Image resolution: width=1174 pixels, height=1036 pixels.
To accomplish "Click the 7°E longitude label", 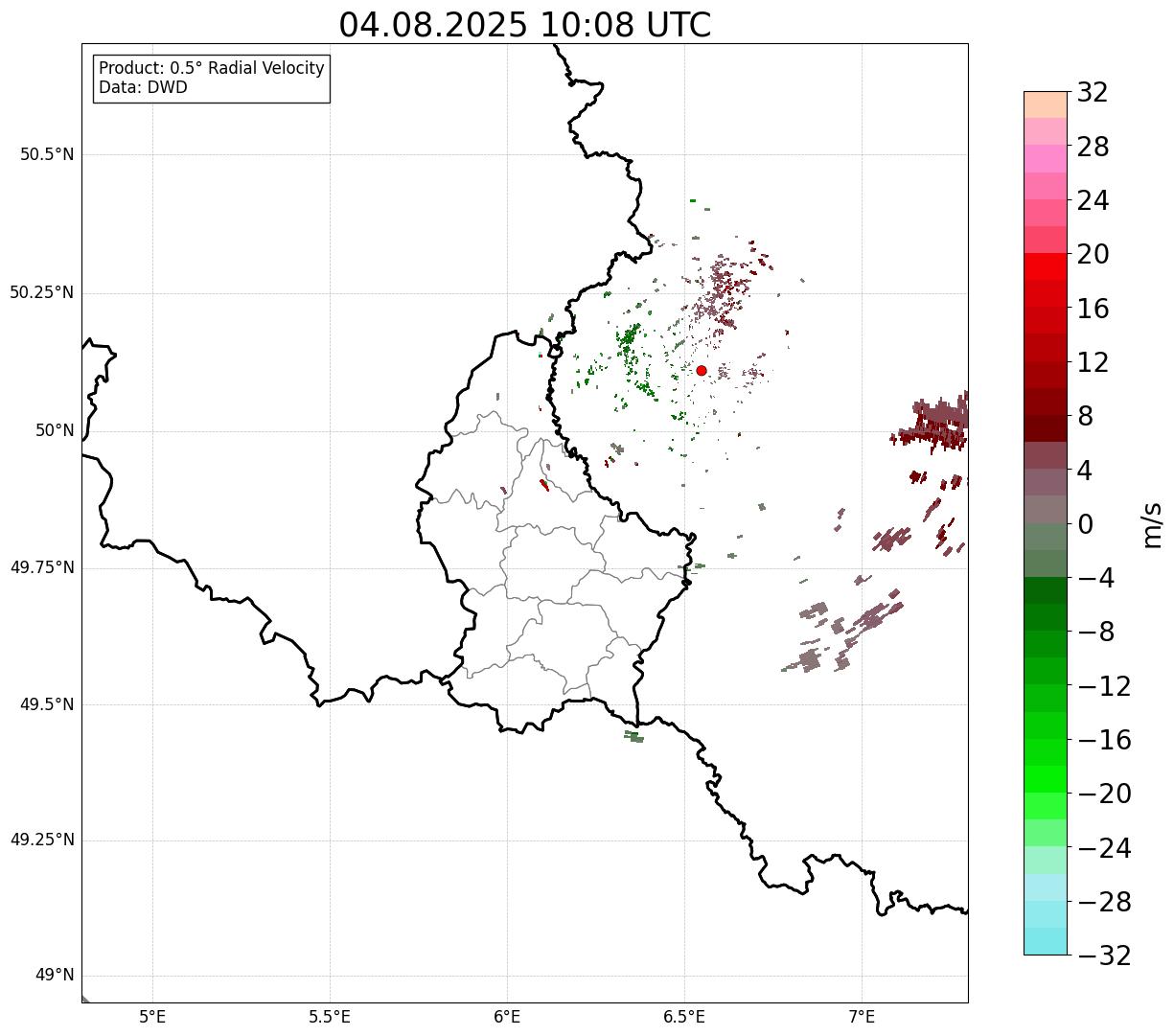I will [x=862, y=1017].
